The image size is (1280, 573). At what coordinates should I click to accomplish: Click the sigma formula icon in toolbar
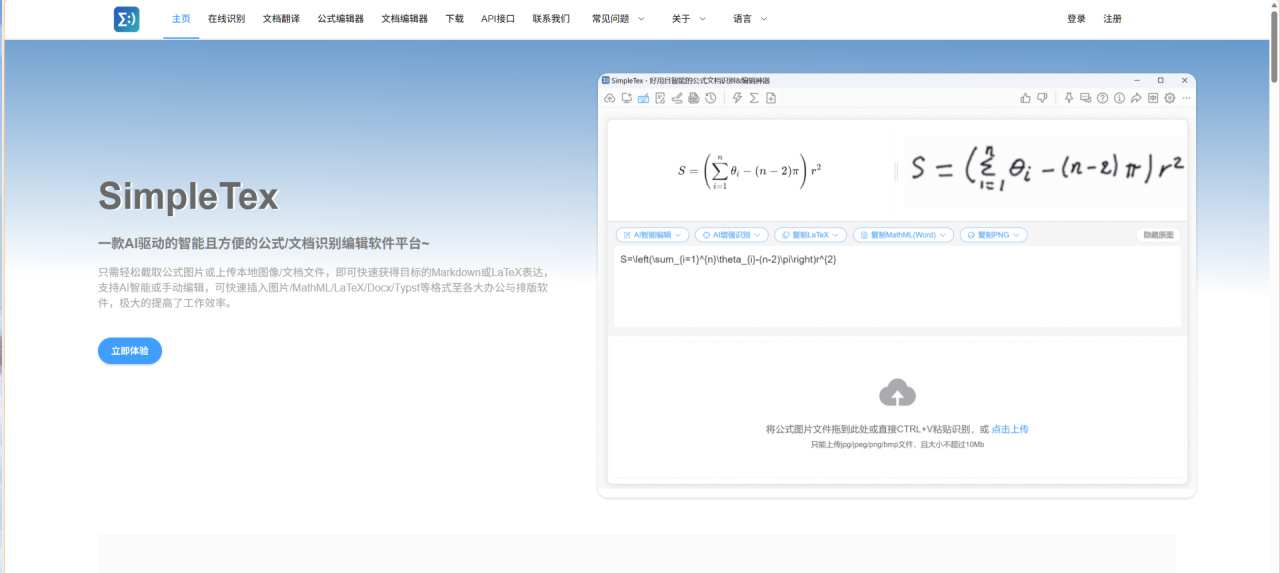tap(754, 98)
